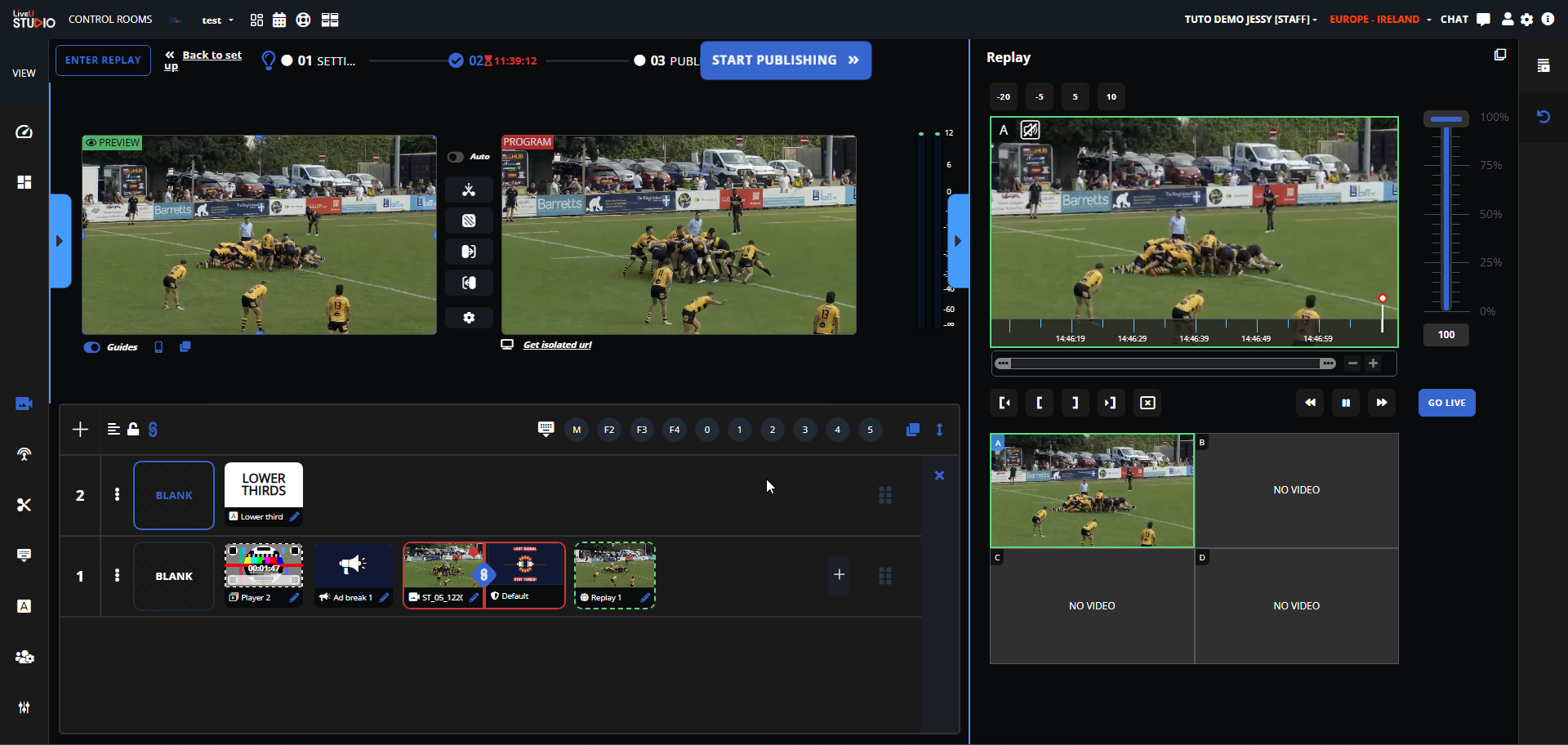Open the Control Rooms menu
Image resolution: width=1568 pixels, height=745 pixels.
pyautogui.click(x=110, y=20)
